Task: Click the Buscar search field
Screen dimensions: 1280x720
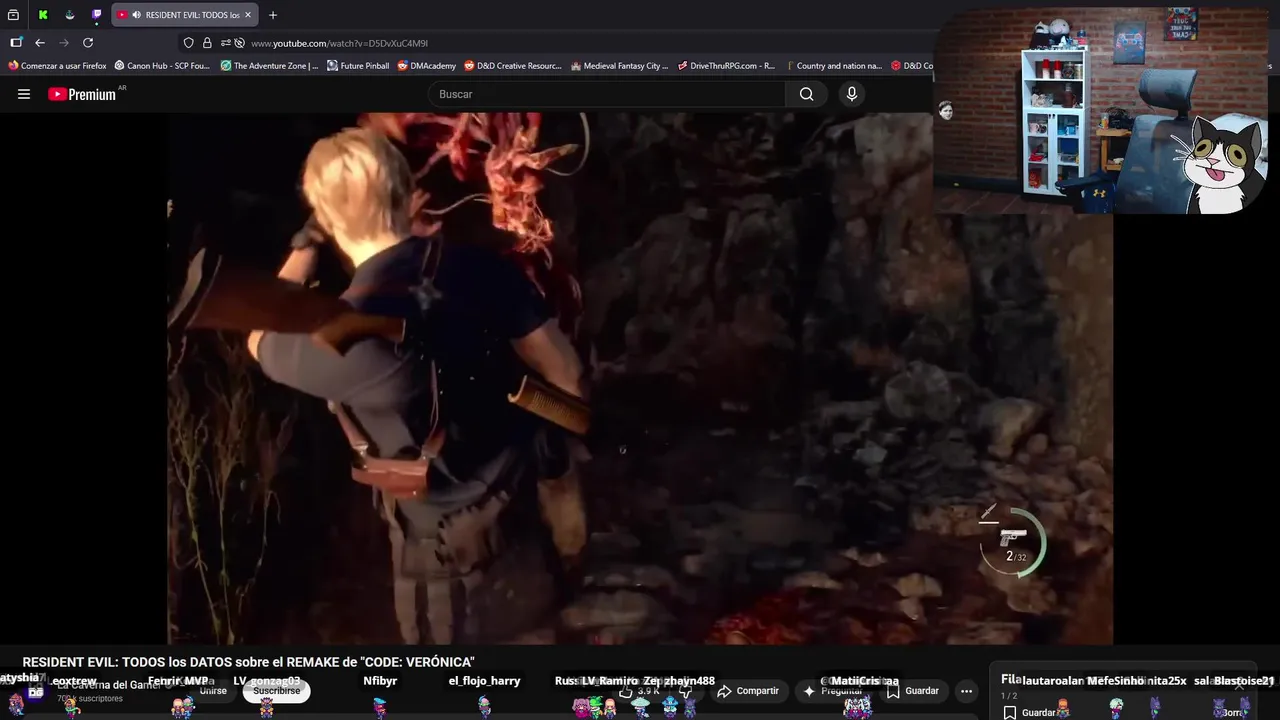Action: pyautogui.click(x=607, y=94)
